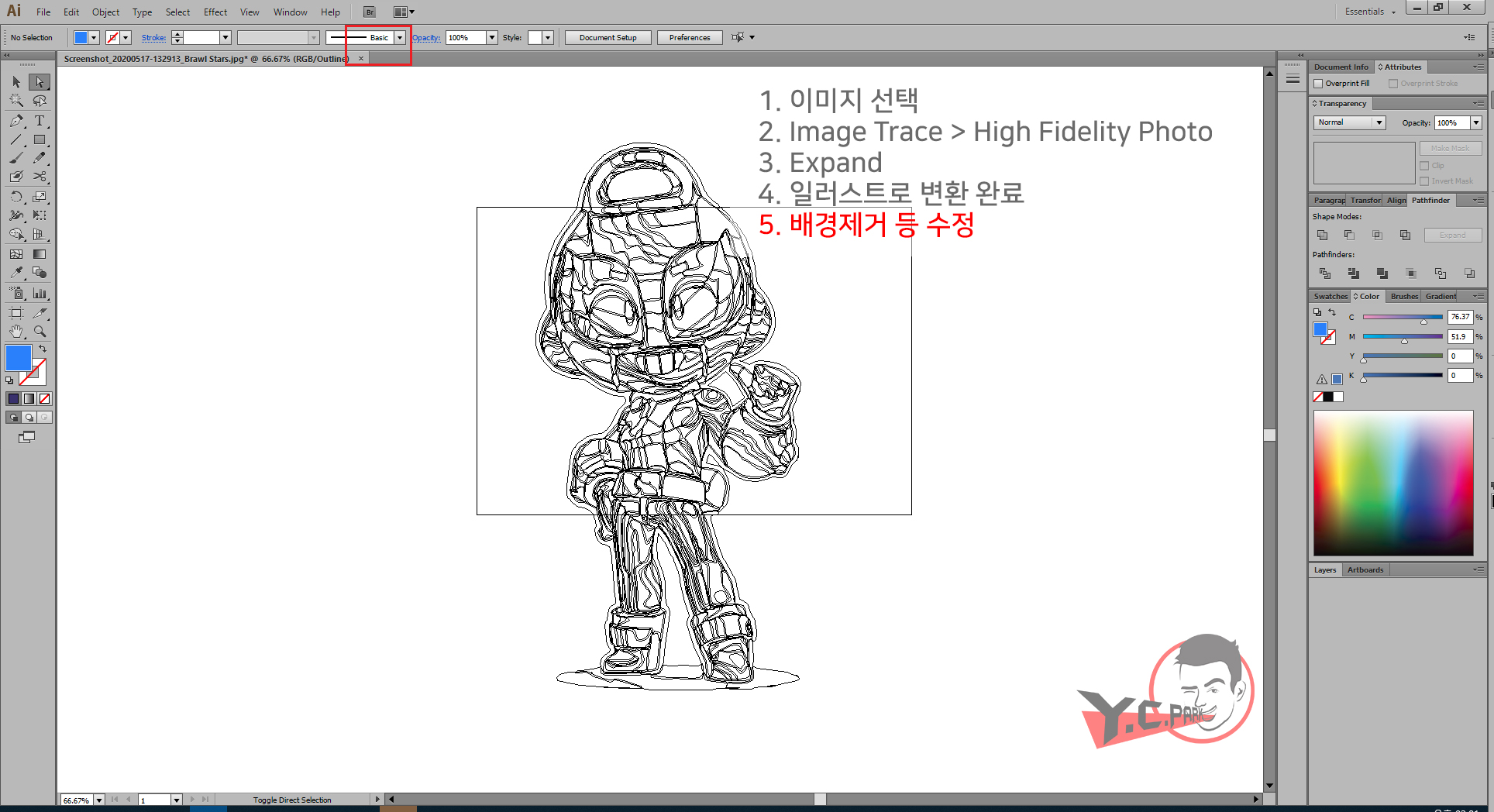Click the Stroke link in control bar
The width and height of the screenshot is (1494, 812).
tap(153, 37)
